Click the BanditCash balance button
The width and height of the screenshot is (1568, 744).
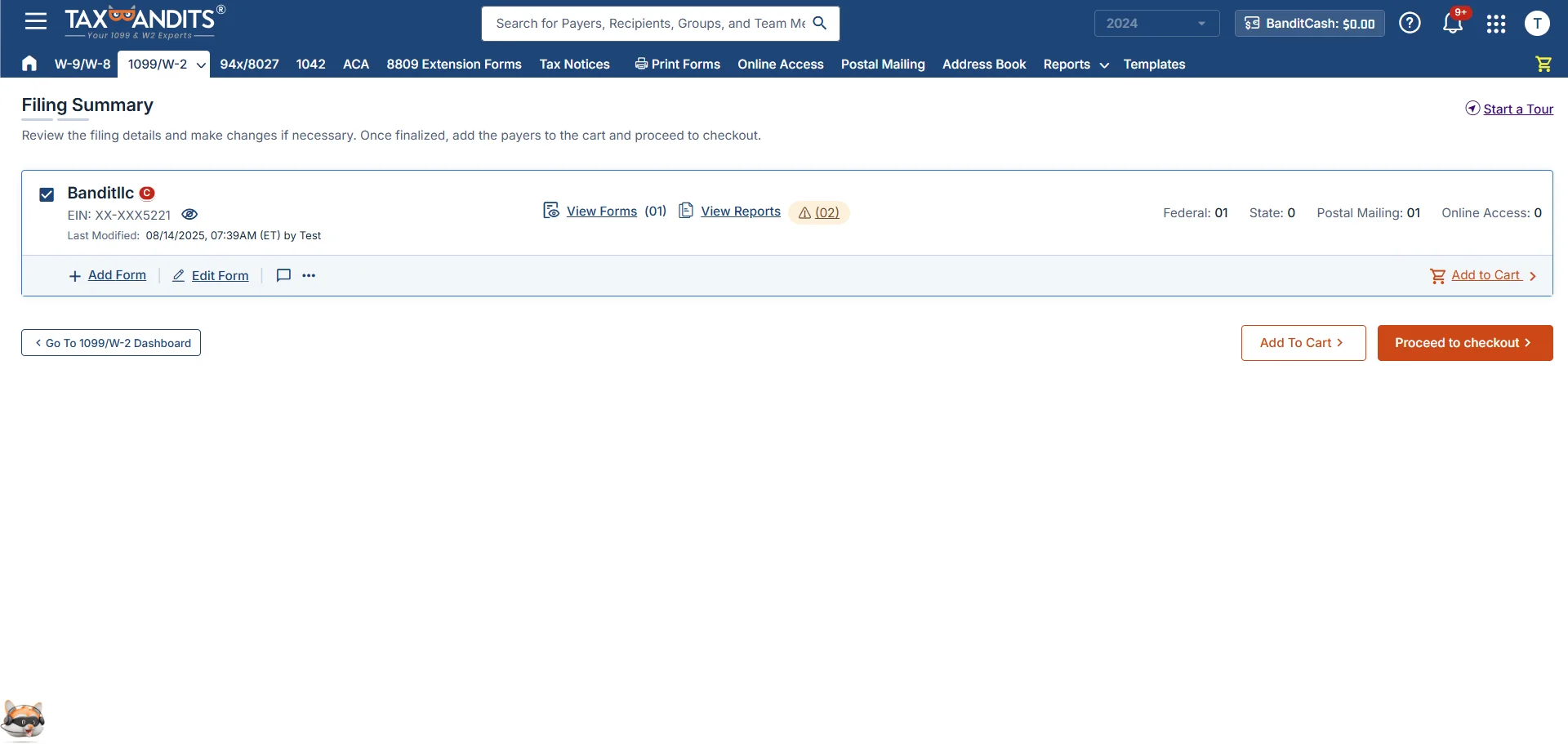[1309, 23]
